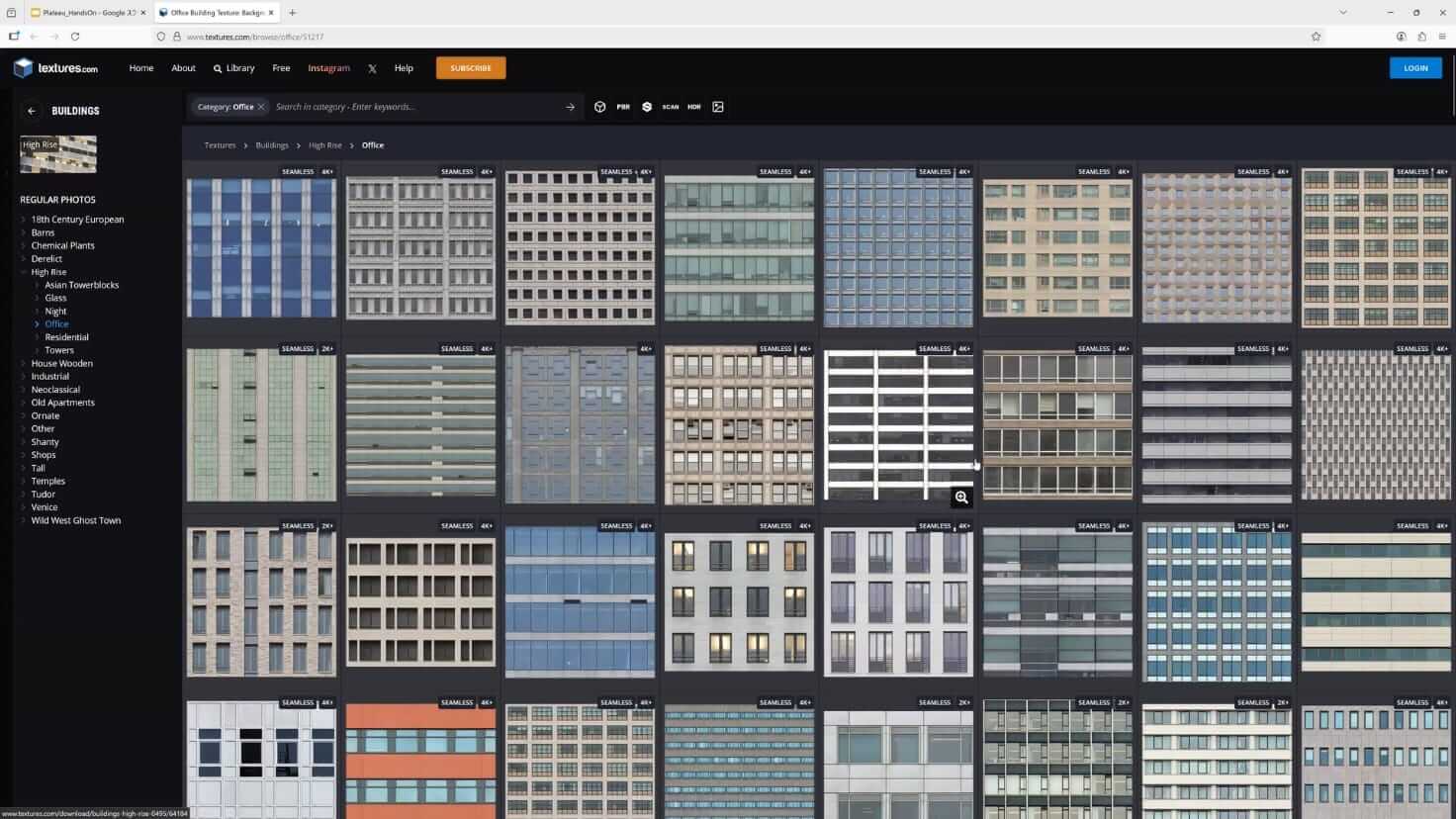Click the back arrow beside BUILDINGS
The width and height of the screenshot is (1456, 819).
32,111
